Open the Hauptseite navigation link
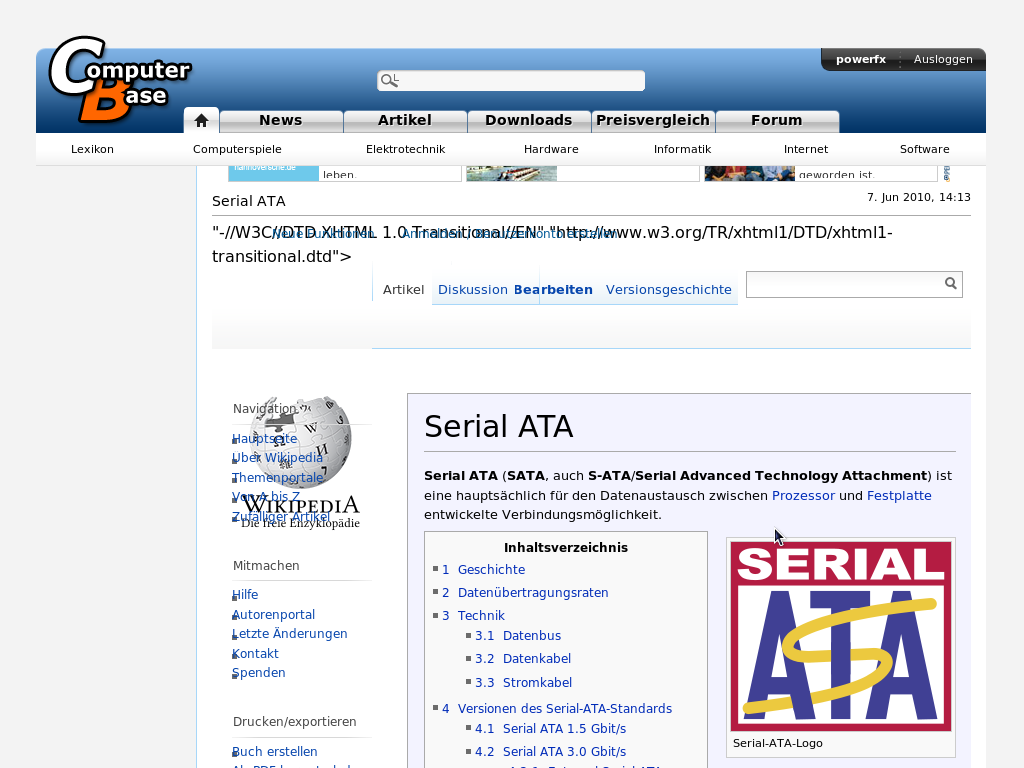 264,439
